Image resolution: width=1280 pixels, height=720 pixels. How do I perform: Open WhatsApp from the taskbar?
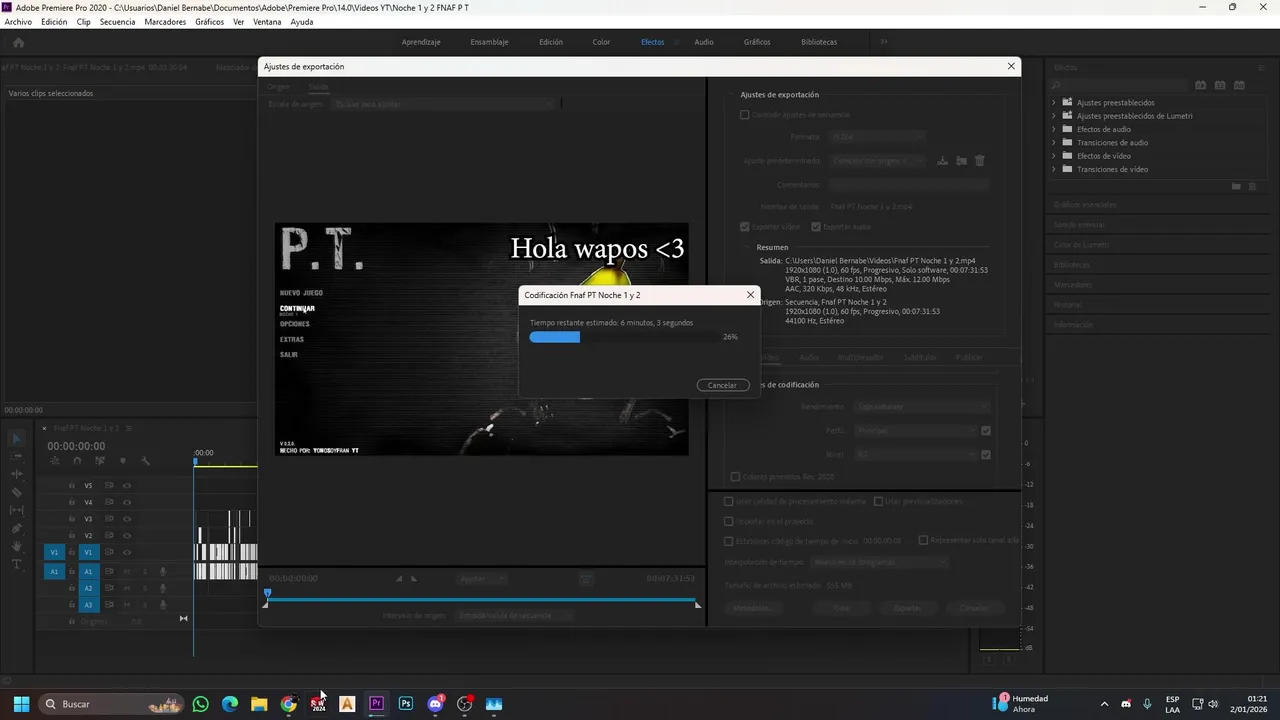(201, 704)
